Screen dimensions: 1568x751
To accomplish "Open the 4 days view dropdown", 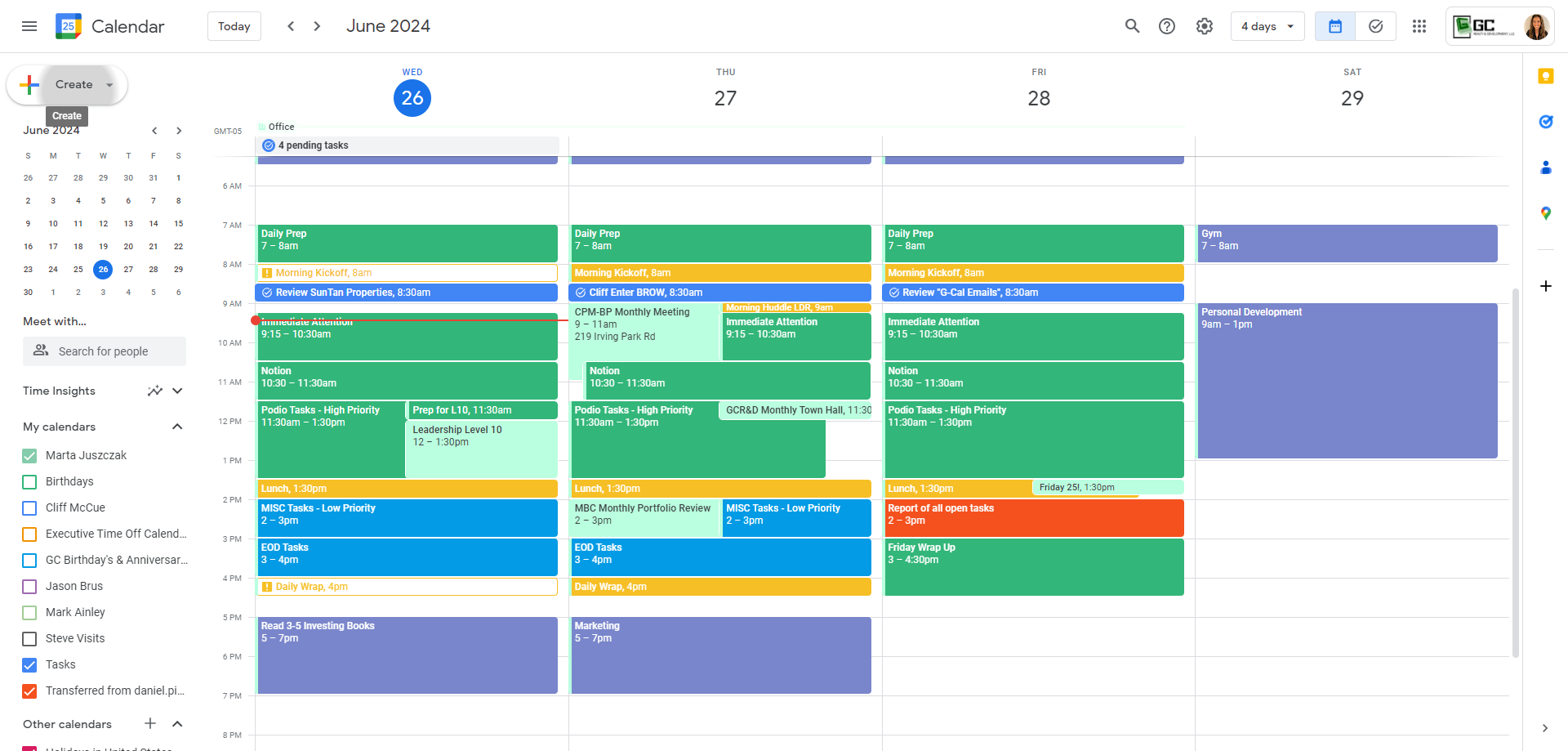I will [1267, 26].
